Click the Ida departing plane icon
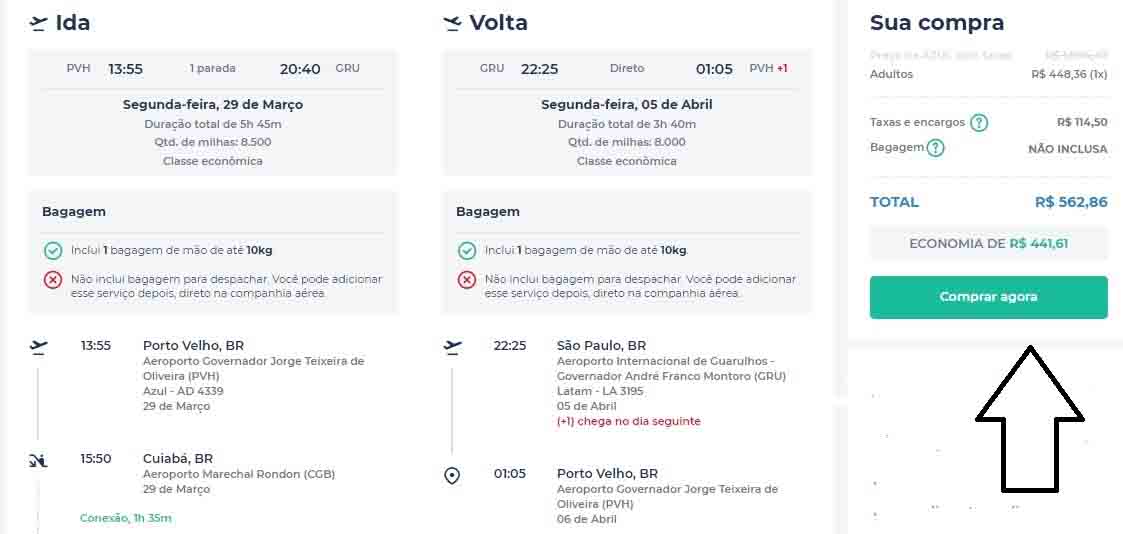 [38, 23]
